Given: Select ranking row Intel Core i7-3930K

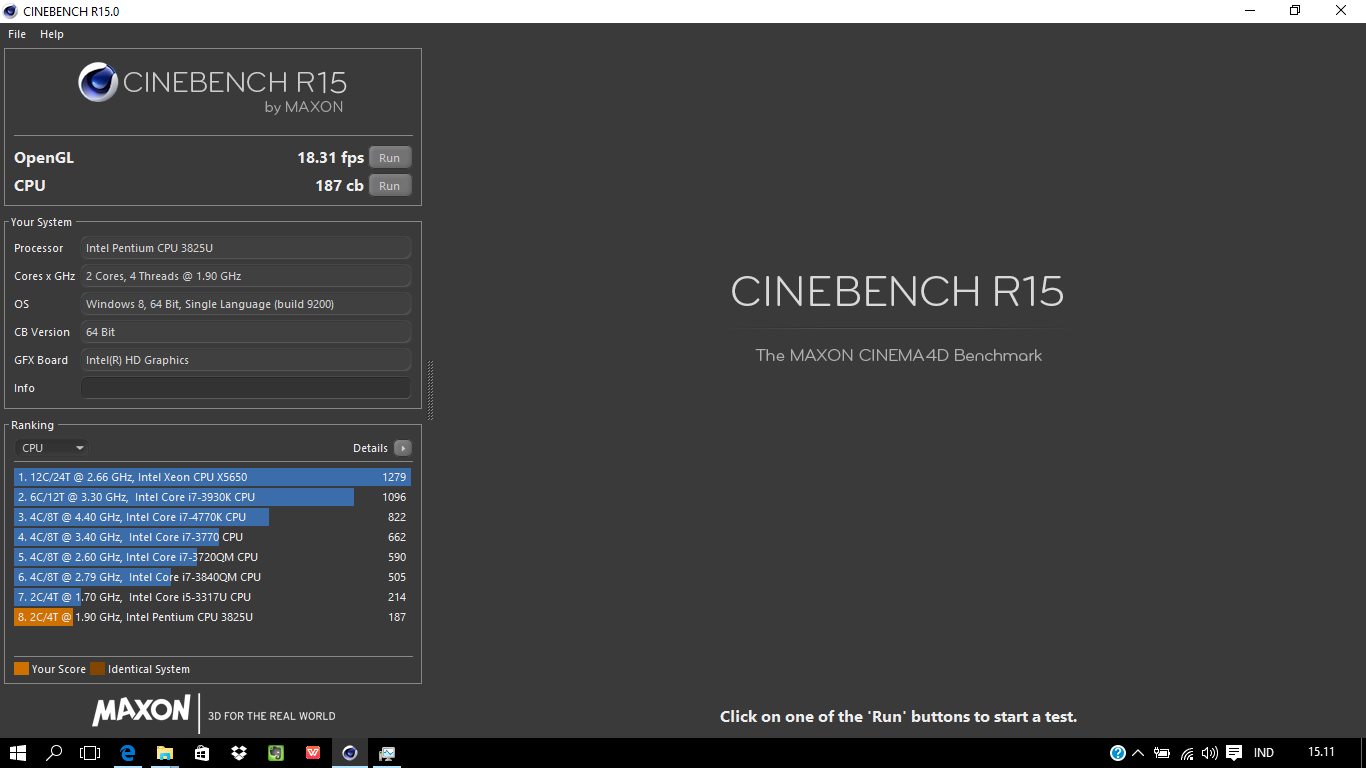Looking at the screenshot, I should pos(212,497).
